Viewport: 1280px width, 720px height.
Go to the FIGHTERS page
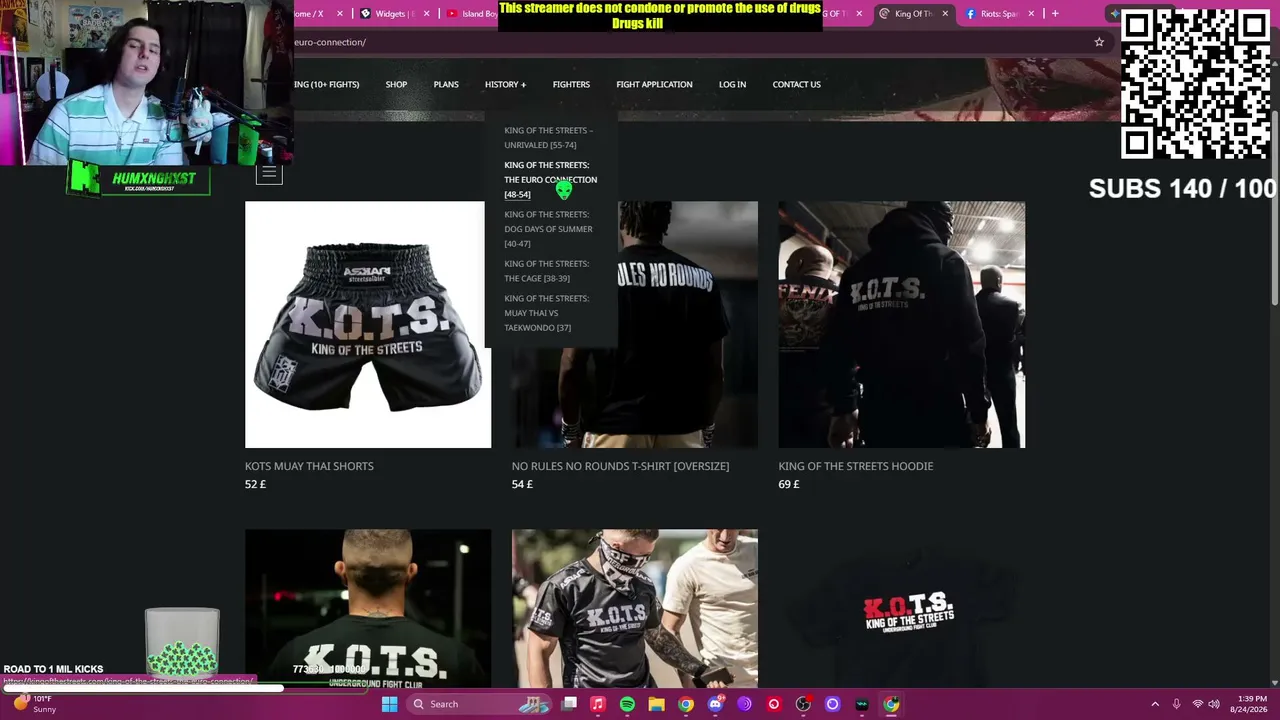tap(571, 84)
